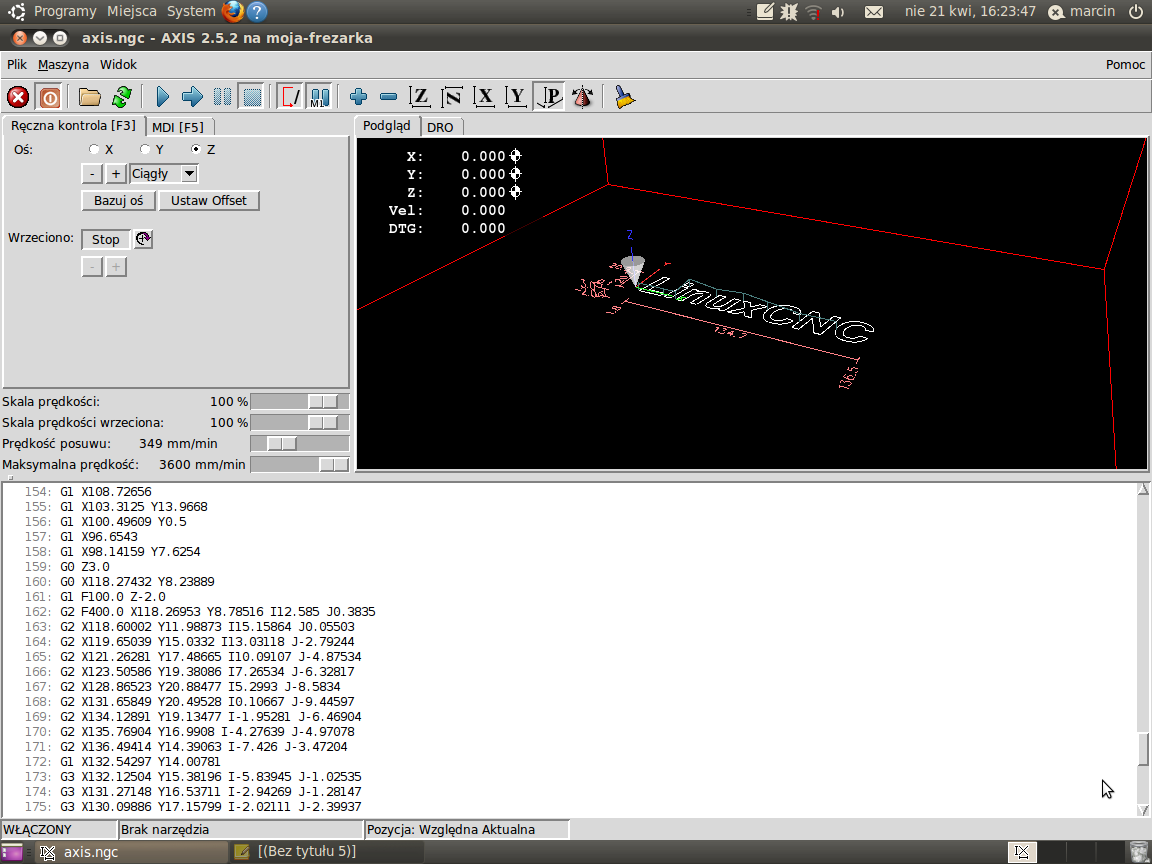Screen dimensions: 1152x864
Task: Switch to DRO tab
Action: (440, 127)
